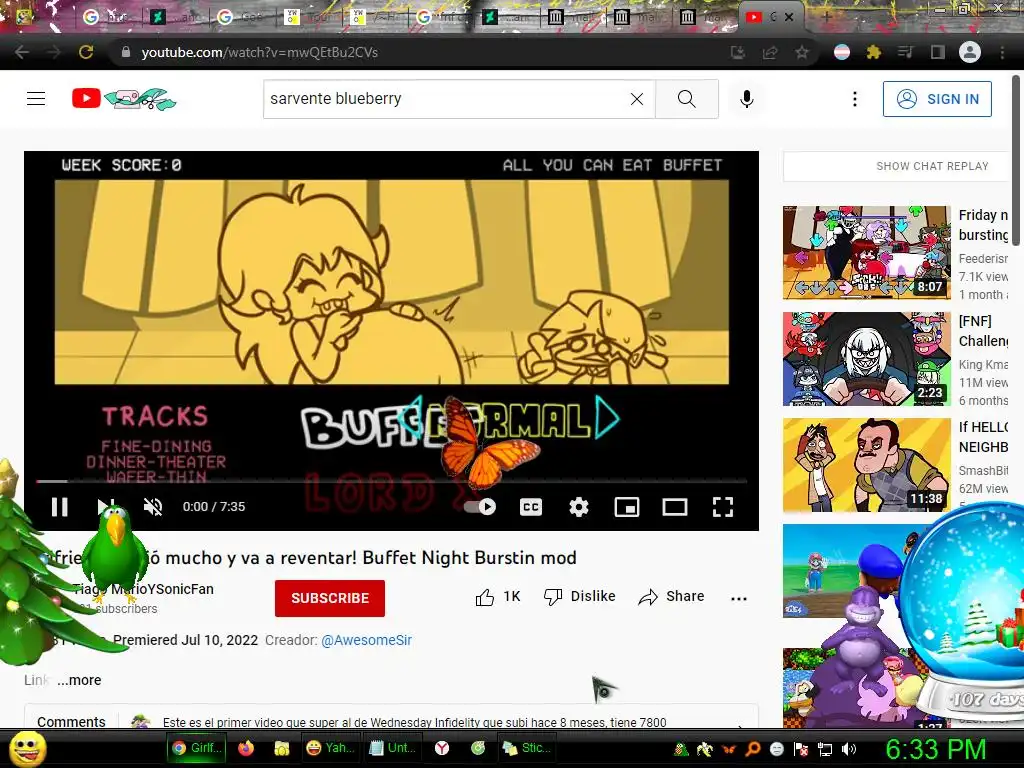Screen dimensions: 1024x768
Task: Open the 8:07 Friday night bursting video thumbnail
Action: click(867, 252)
